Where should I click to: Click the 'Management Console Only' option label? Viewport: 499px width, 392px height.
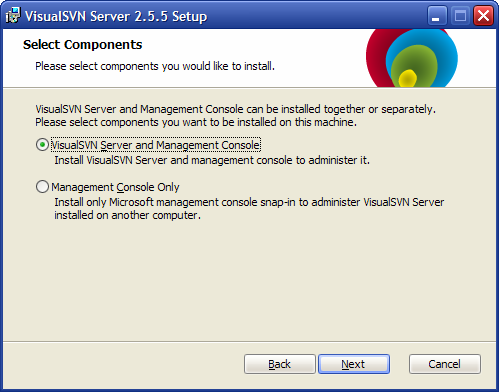point(115,187)
